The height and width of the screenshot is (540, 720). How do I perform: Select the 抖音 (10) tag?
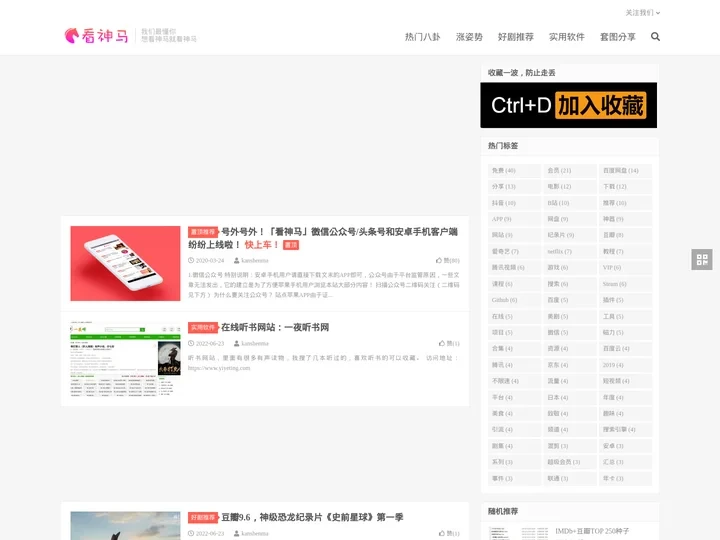coord(514,203)
